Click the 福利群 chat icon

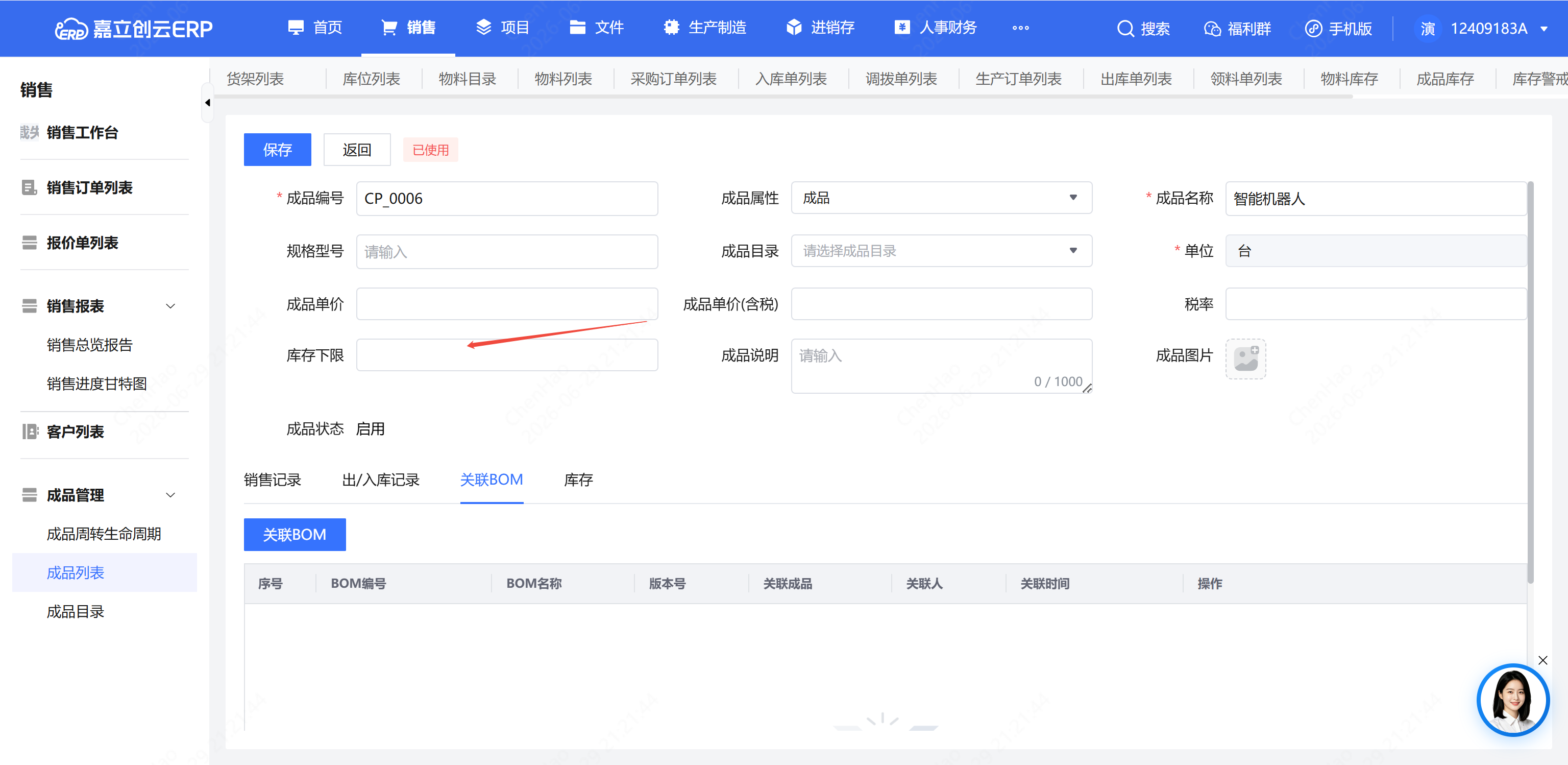tap(1212, 29)
